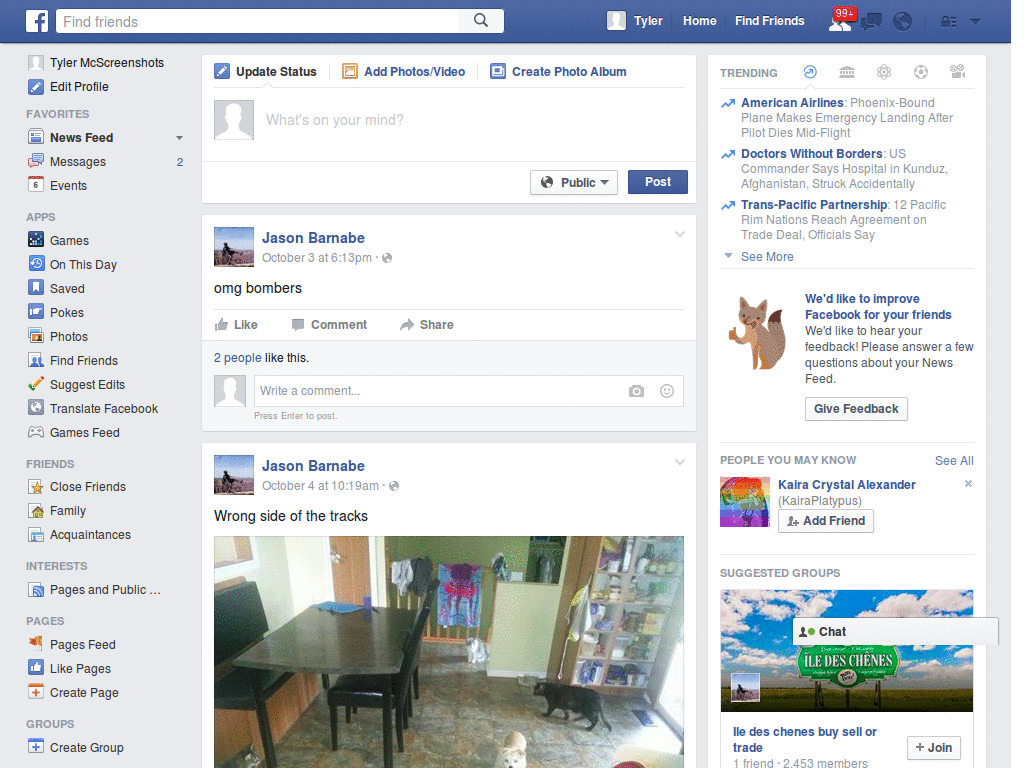Click '2 people' like this link

[x=238, y=358]
